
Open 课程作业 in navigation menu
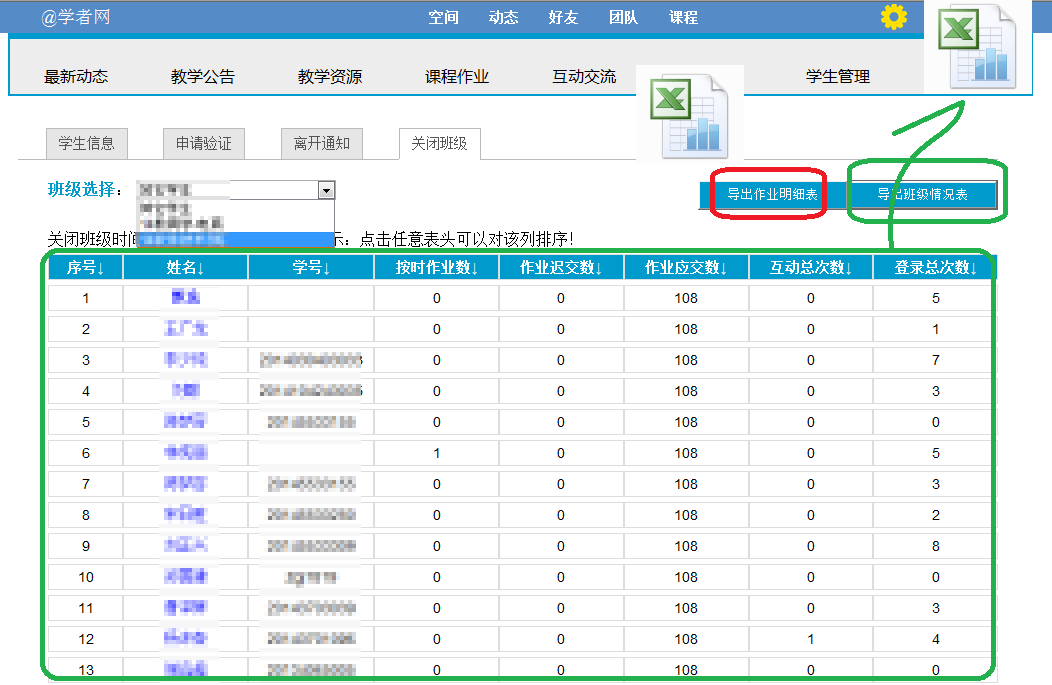coord(457,77)
